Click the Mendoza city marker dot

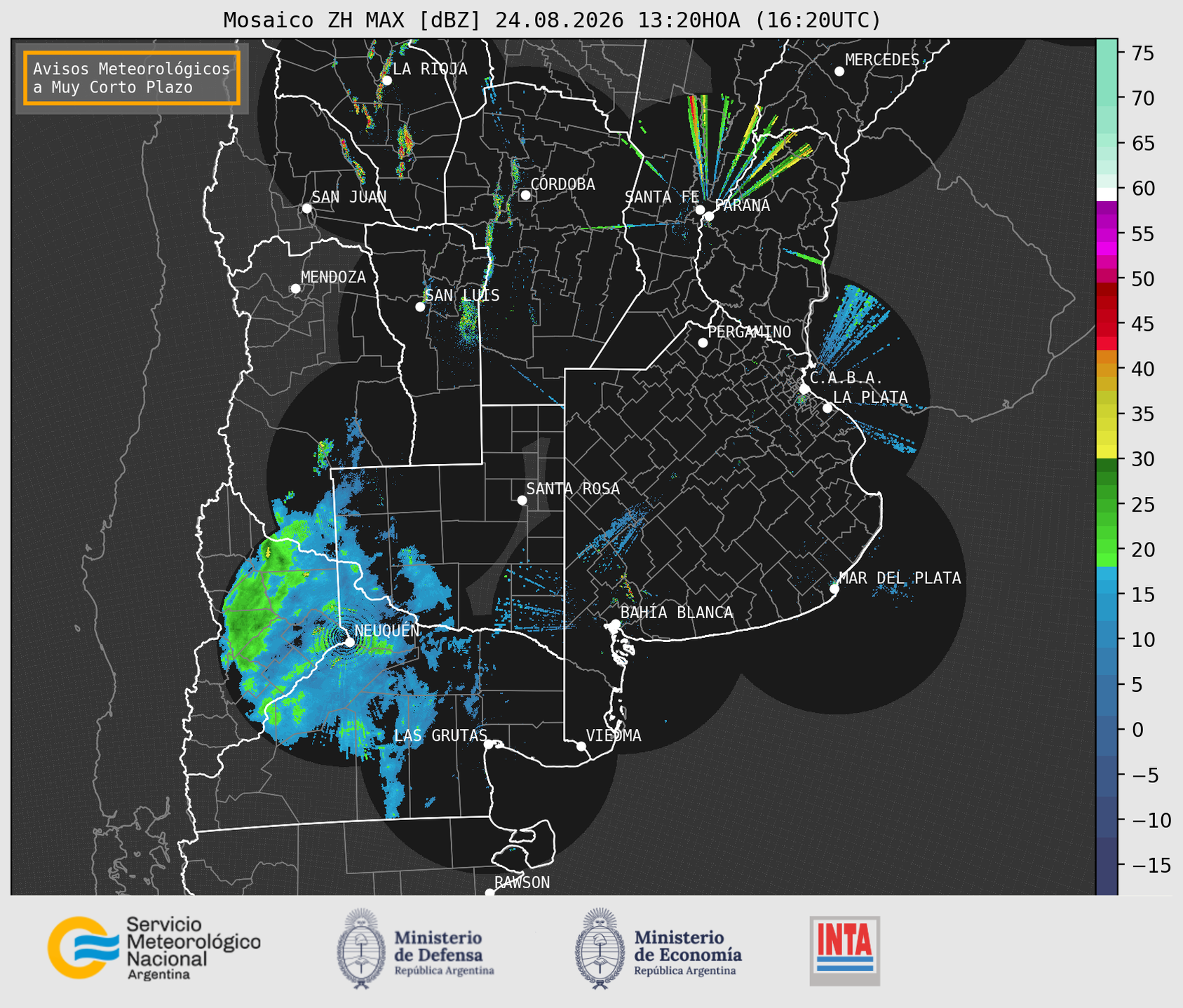click(x=295, y=289)
